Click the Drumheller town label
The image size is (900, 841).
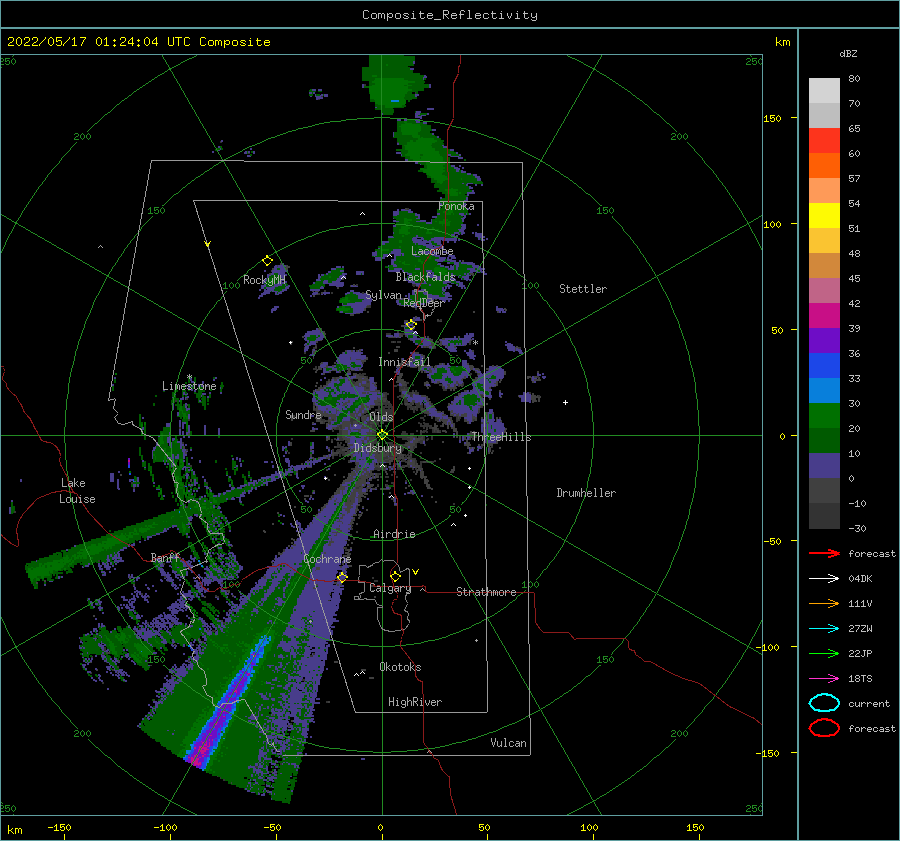[586, 493]
